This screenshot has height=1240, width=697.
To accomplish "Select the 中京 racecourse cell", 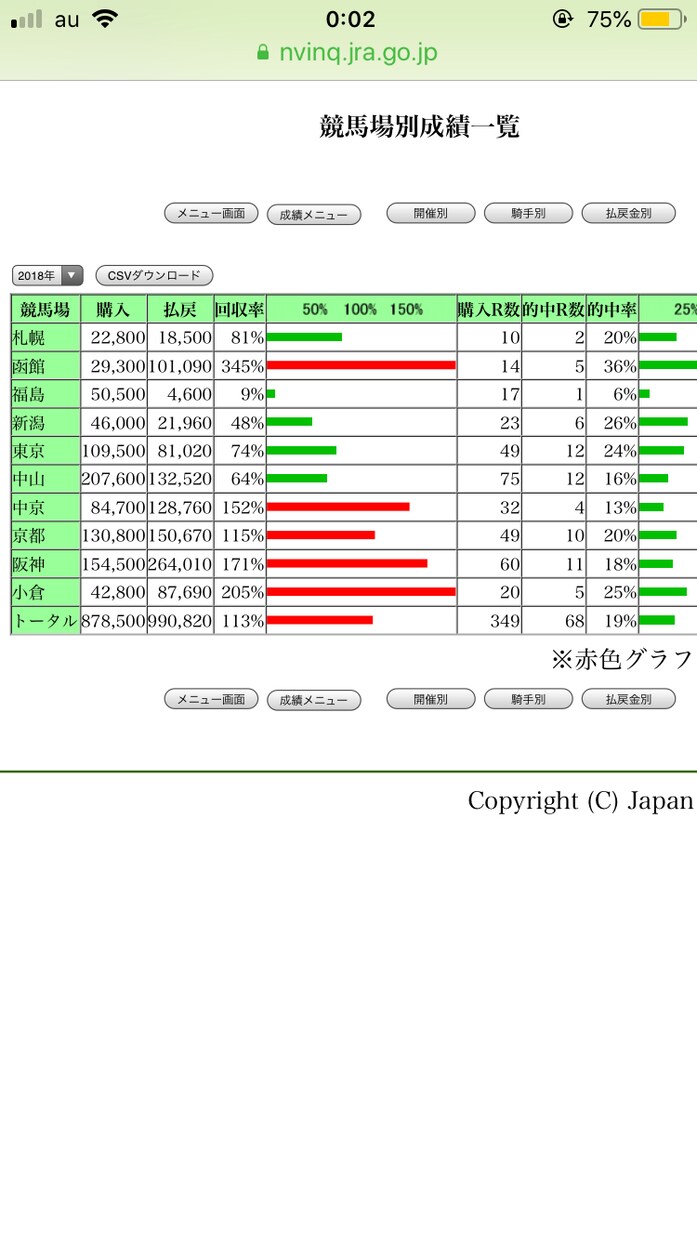I will pyautogui.click(x=46, y=507).
